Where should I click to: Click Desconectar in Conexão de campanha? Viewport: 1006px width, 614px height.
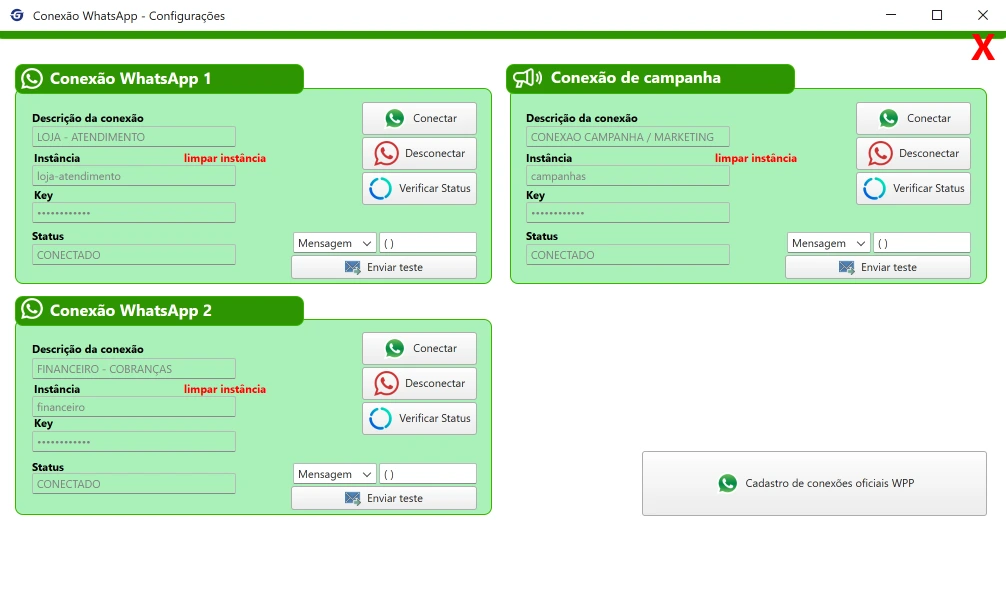(x=913, y=153)
